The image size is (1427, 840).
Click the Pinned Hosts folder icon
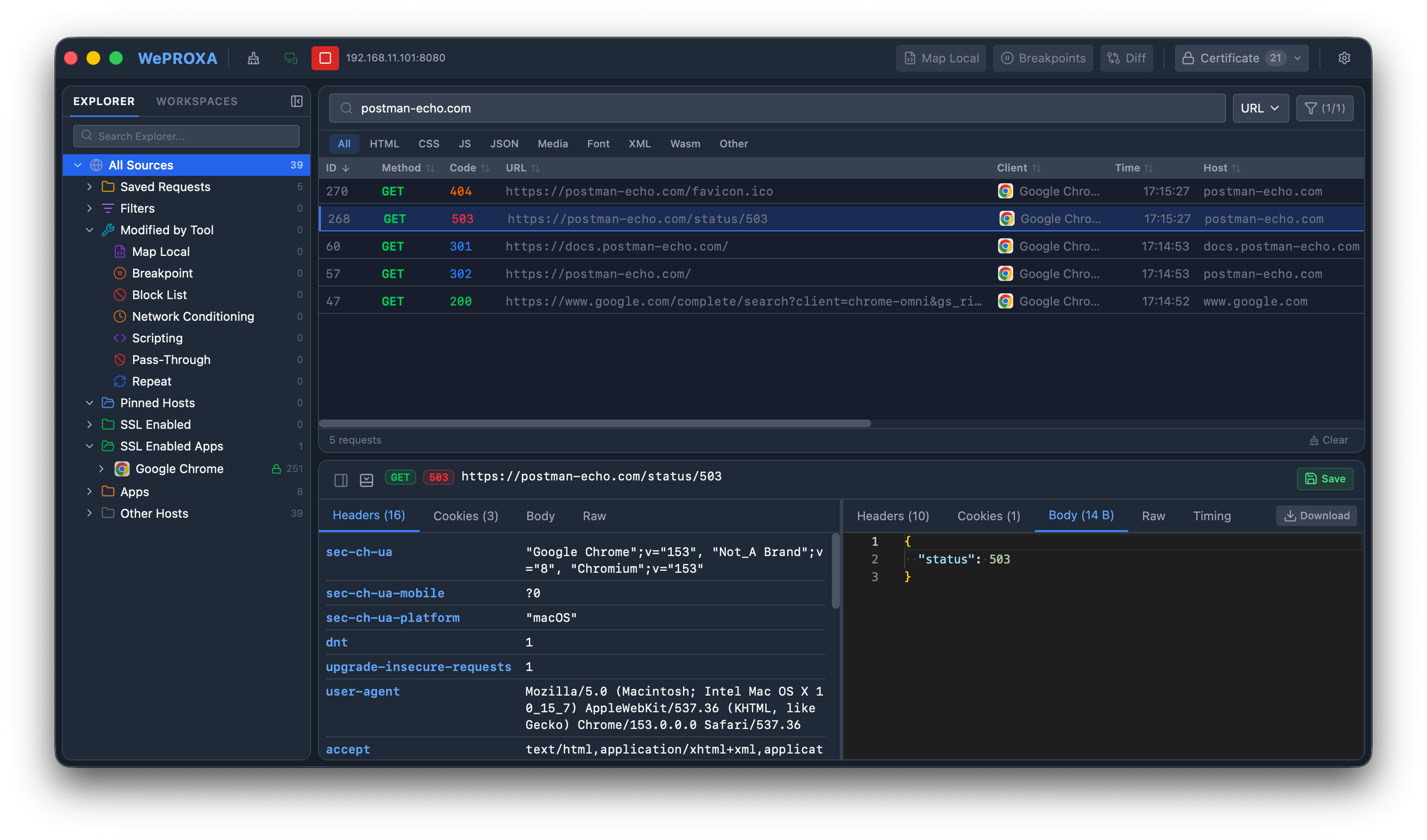[x=108, y=402]
